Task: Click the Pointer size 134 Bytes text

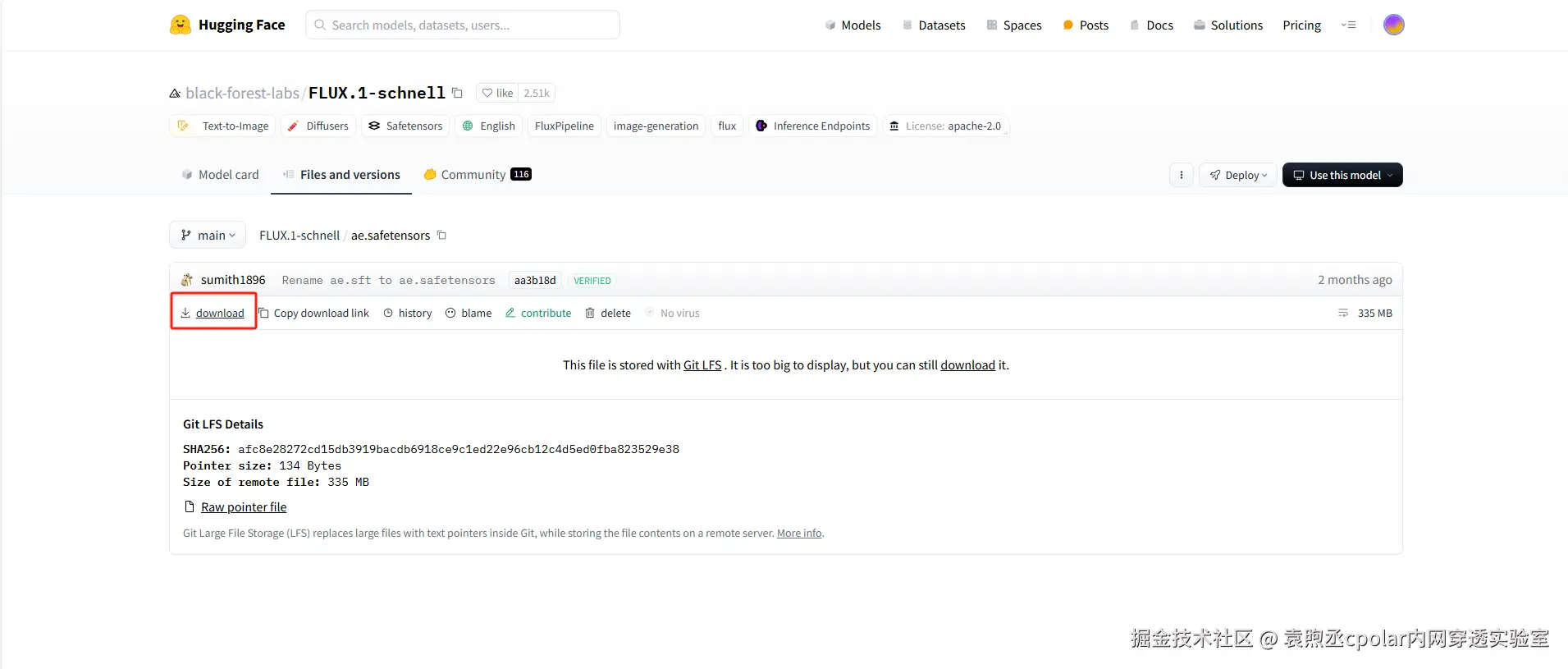Action: [x=262, y=465]
